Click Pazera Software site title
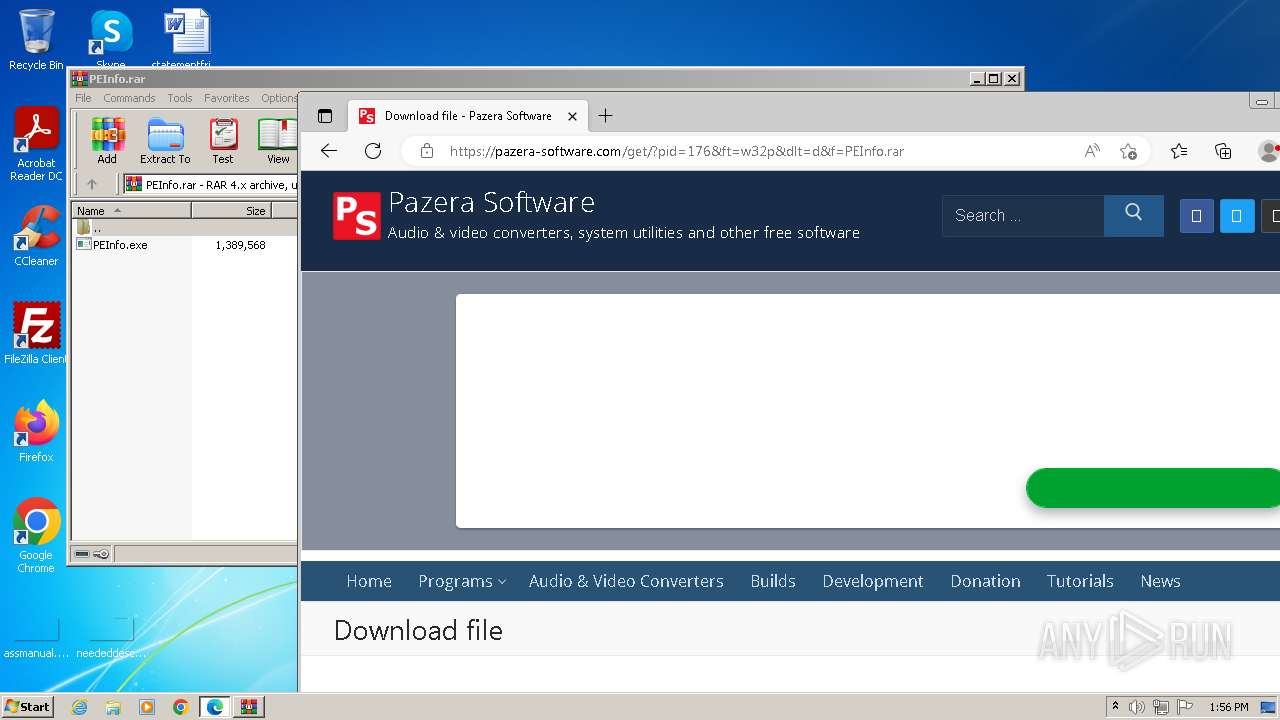 491,203
